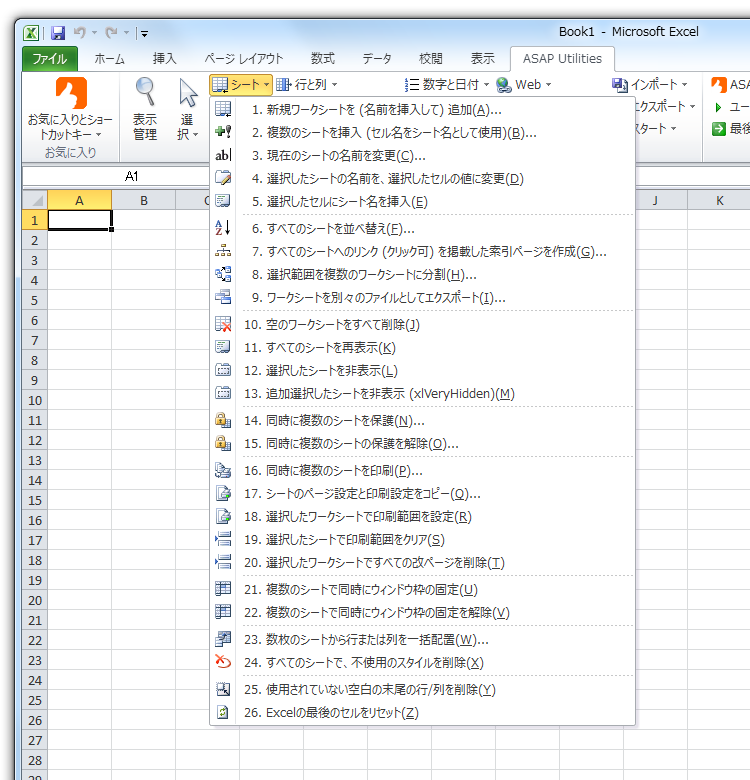
Task: Click the padlock icon for 複数のシートの保護を解除
Action: tap(223, 443)
